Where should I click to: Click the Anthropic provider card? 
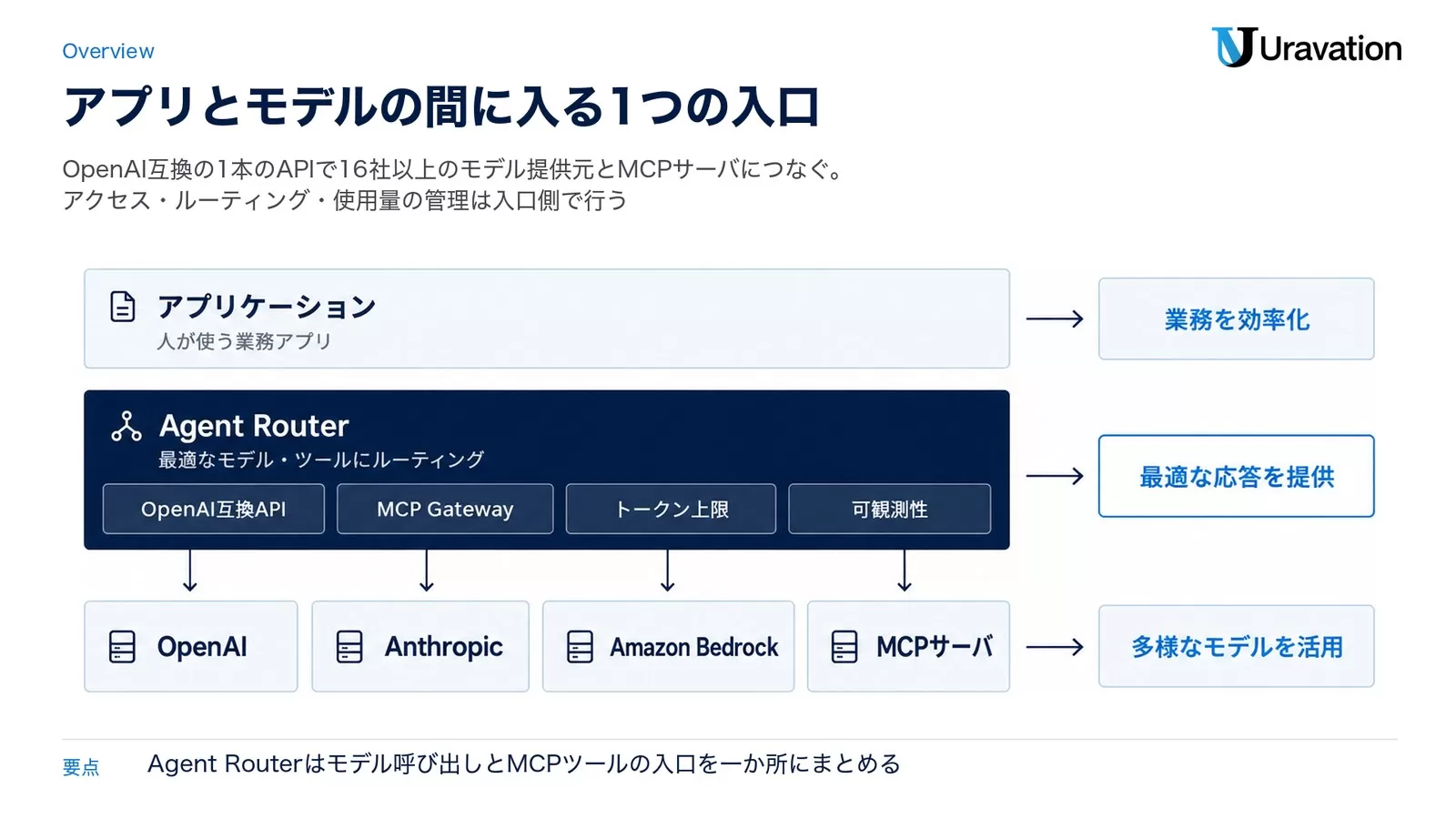(420, 646)
